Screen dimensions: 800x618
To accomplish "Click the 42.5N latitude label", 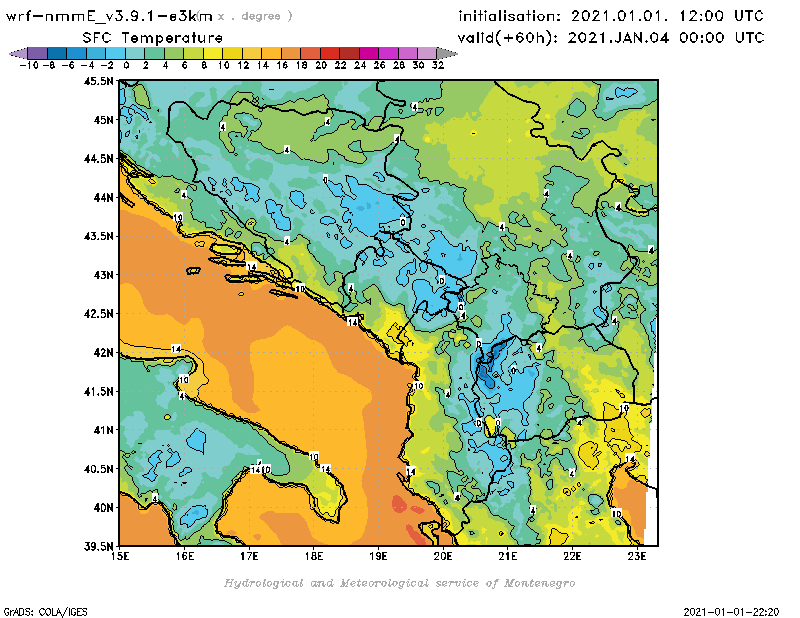I will click(x=98, y=314).
